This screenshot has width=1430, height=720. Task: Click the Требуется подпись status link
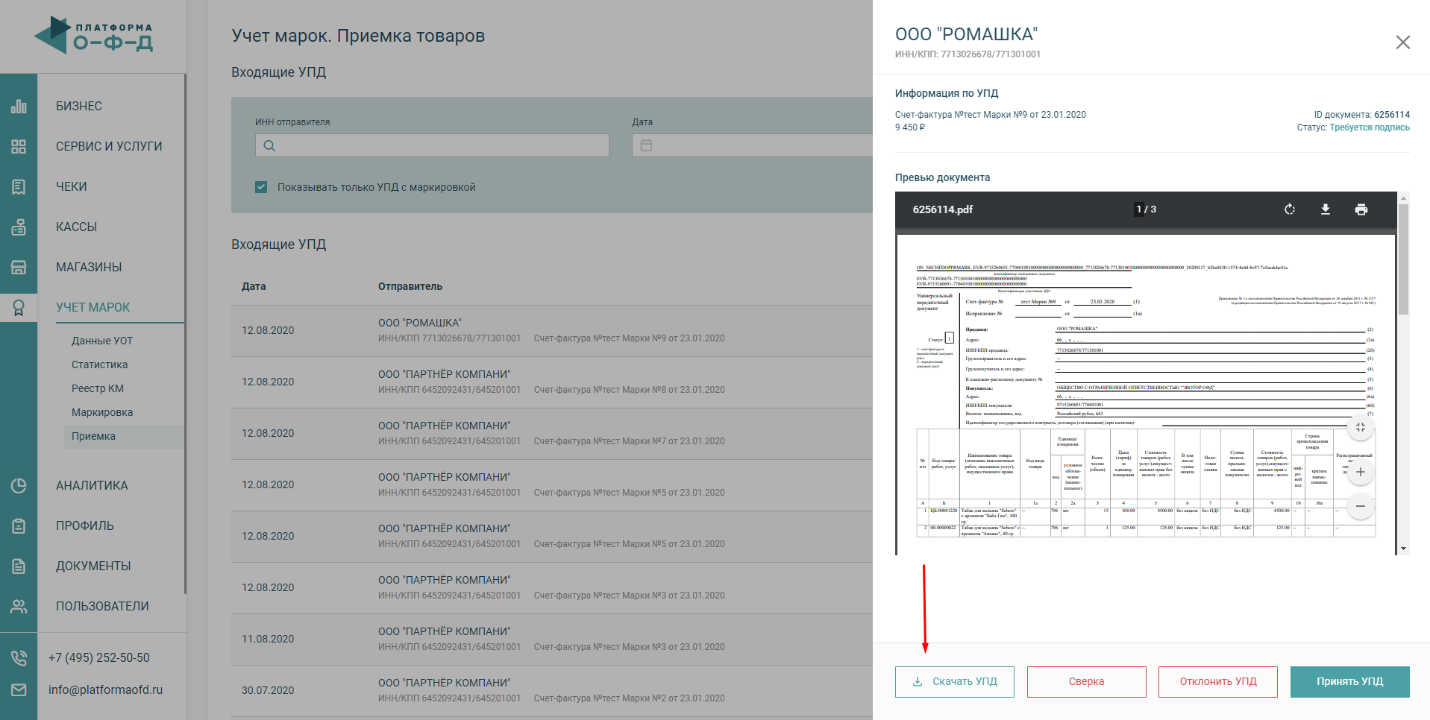[x=1370, y=127]
